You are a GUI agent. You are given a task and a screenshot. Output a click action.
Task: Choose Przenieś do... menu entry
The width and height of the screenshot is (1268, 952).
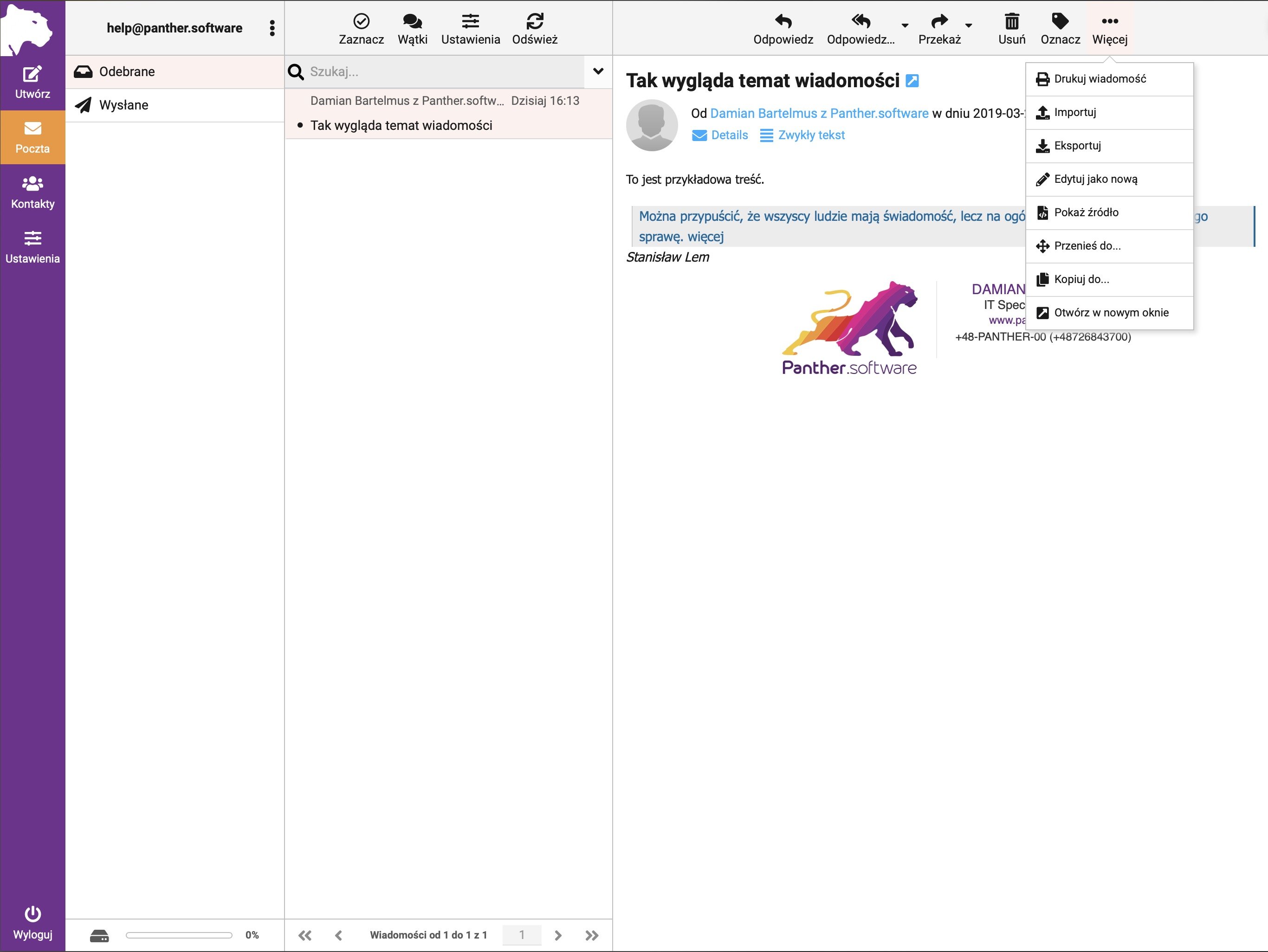pyautogui.click(x=1109, y=246)
